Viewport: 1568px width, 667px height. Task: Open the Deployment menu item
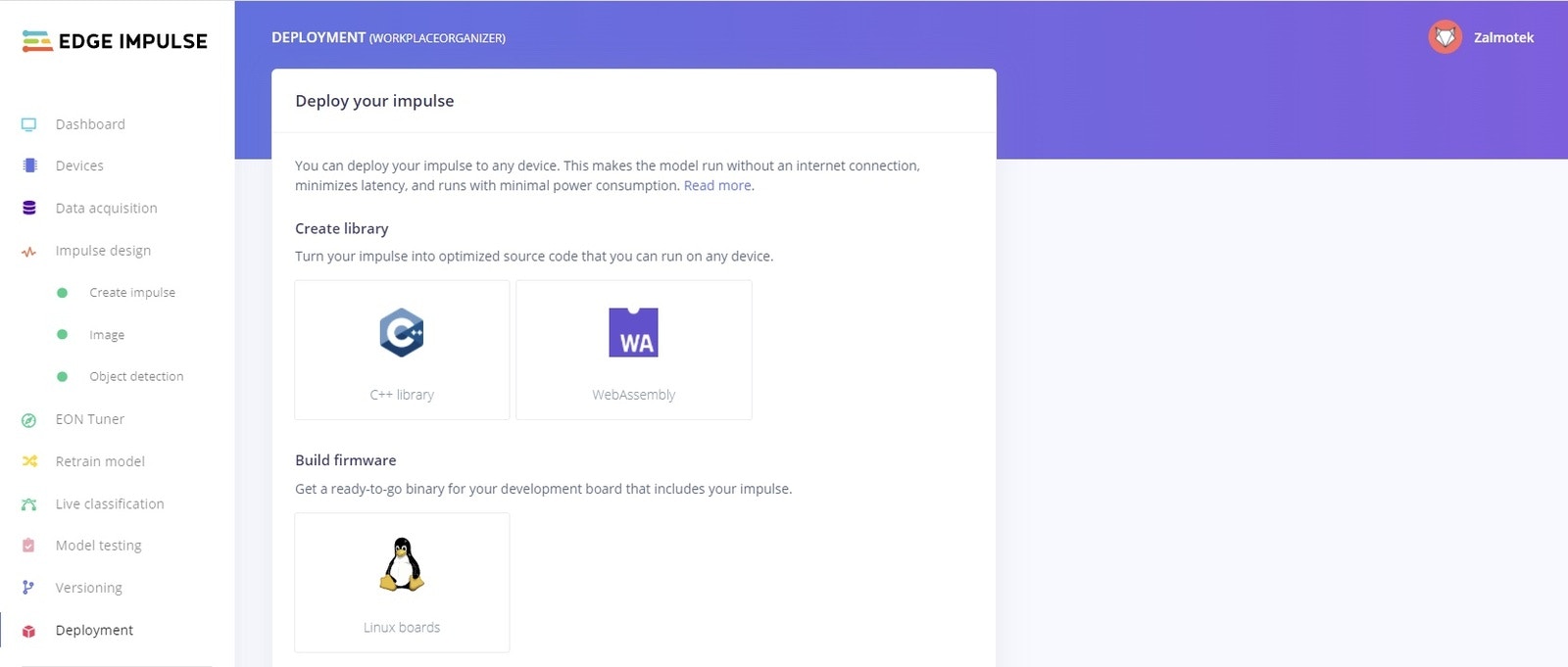point(94,630)
